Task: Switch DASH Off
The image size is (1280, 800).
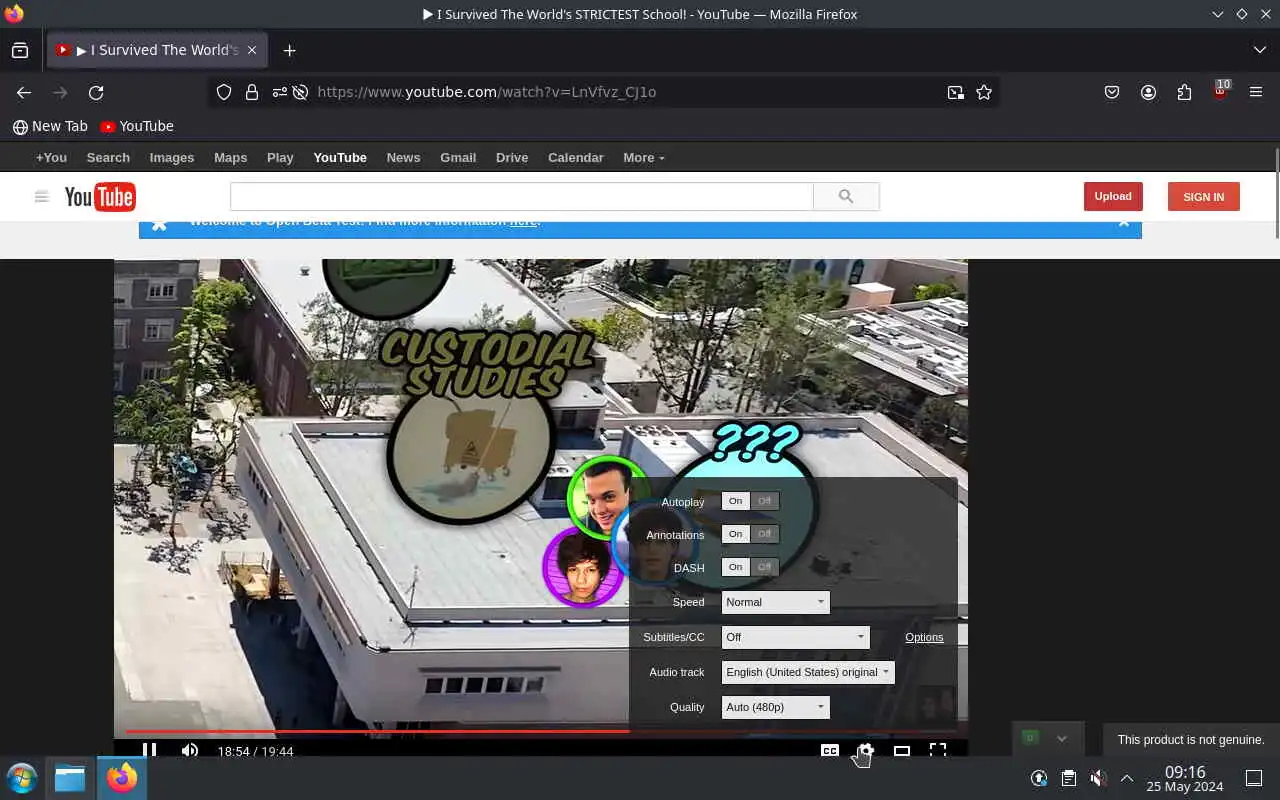Action: [765, 567]
